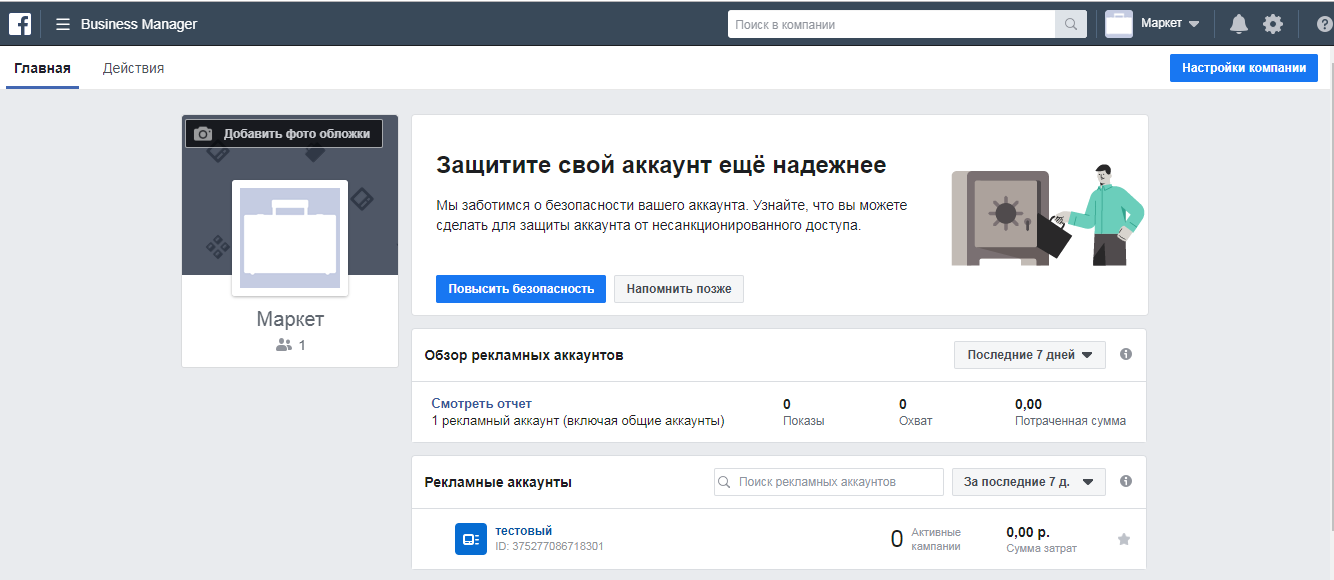Open the notifications bell
This screenshot has width=1334, height=580.
pyautogui.click(x=1238, y=24)
